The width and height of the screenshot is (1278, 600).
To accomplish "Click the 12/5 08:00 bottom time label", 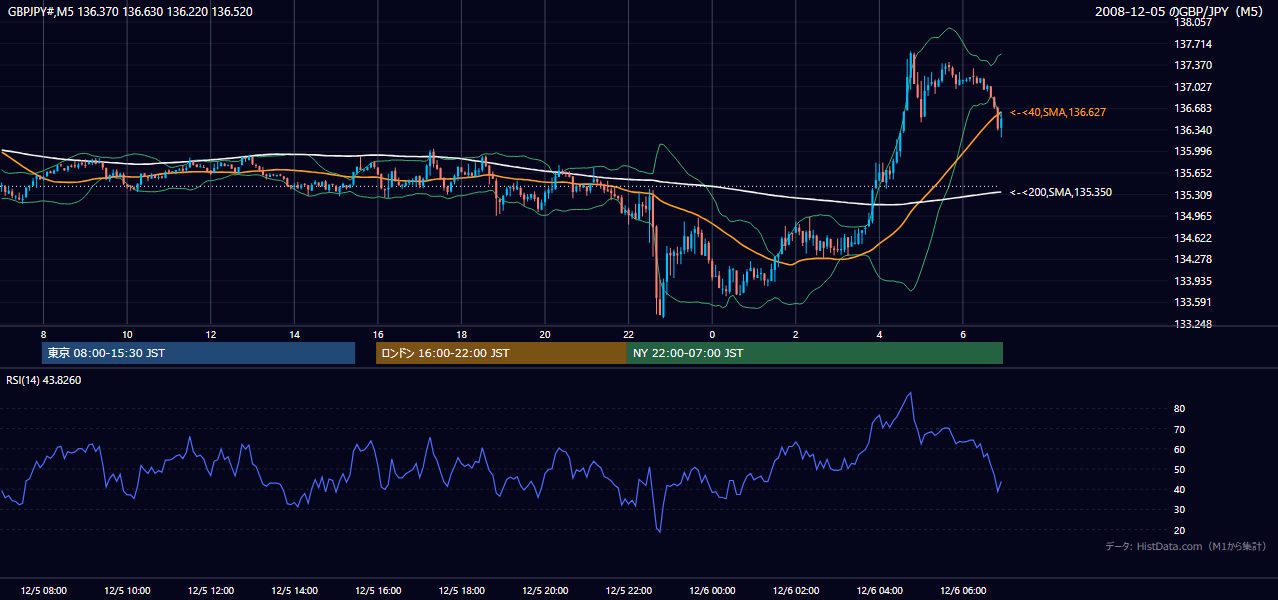I will point(43,591).
